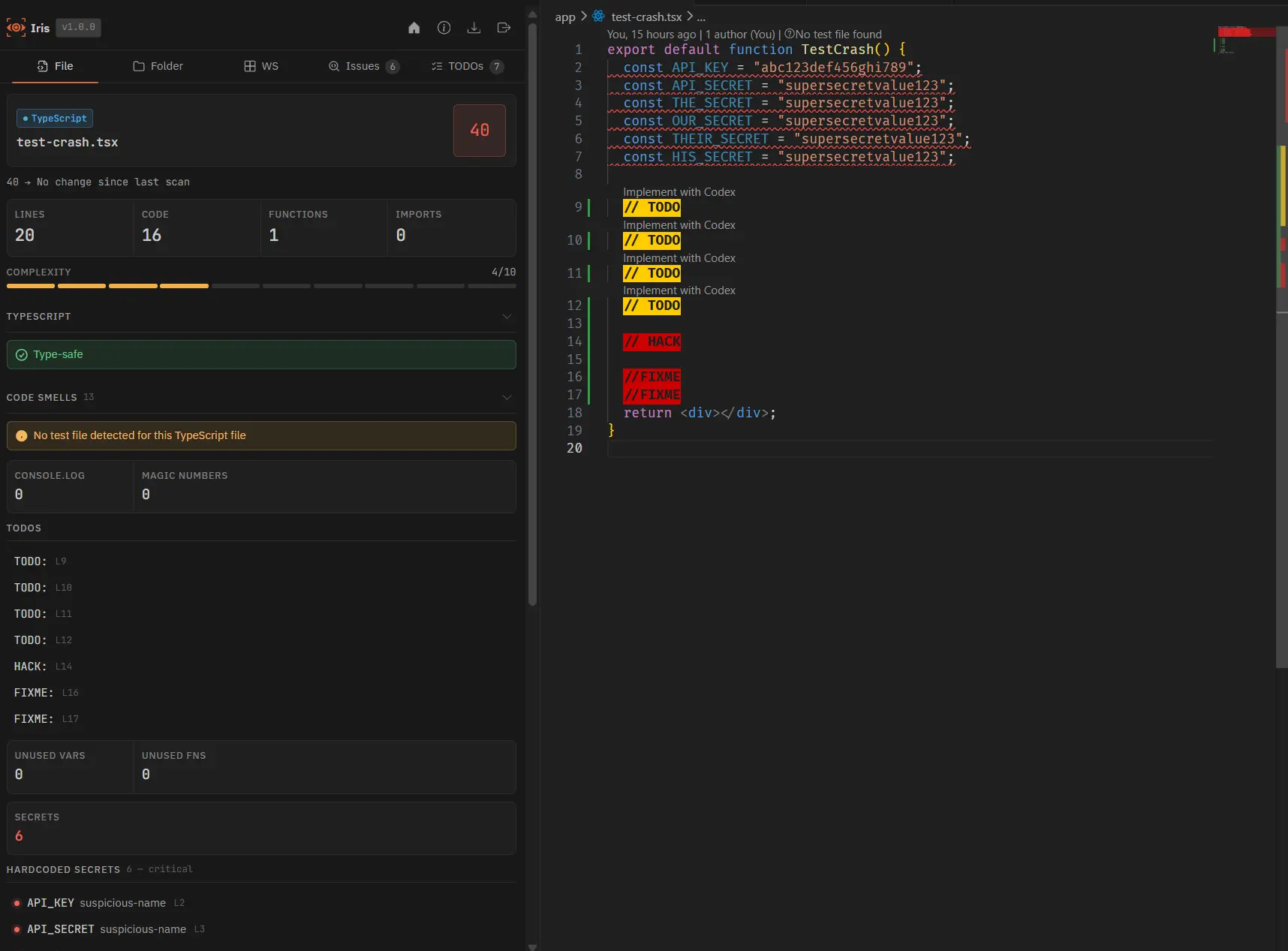Image resolution: width=1288 pixels, height=951 pixels.
Task: Click Iris panel vertical scrollbar thumb
Action: 532,314
